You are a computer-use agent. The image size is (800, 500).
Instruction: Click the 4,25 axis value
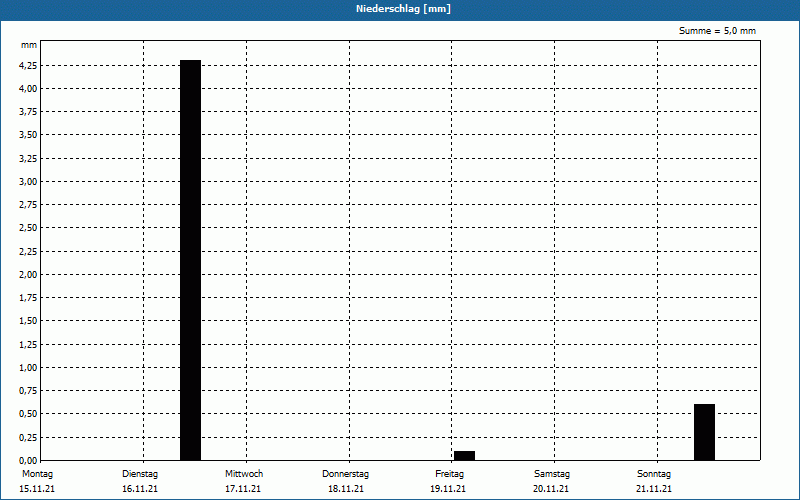point(28,65)
